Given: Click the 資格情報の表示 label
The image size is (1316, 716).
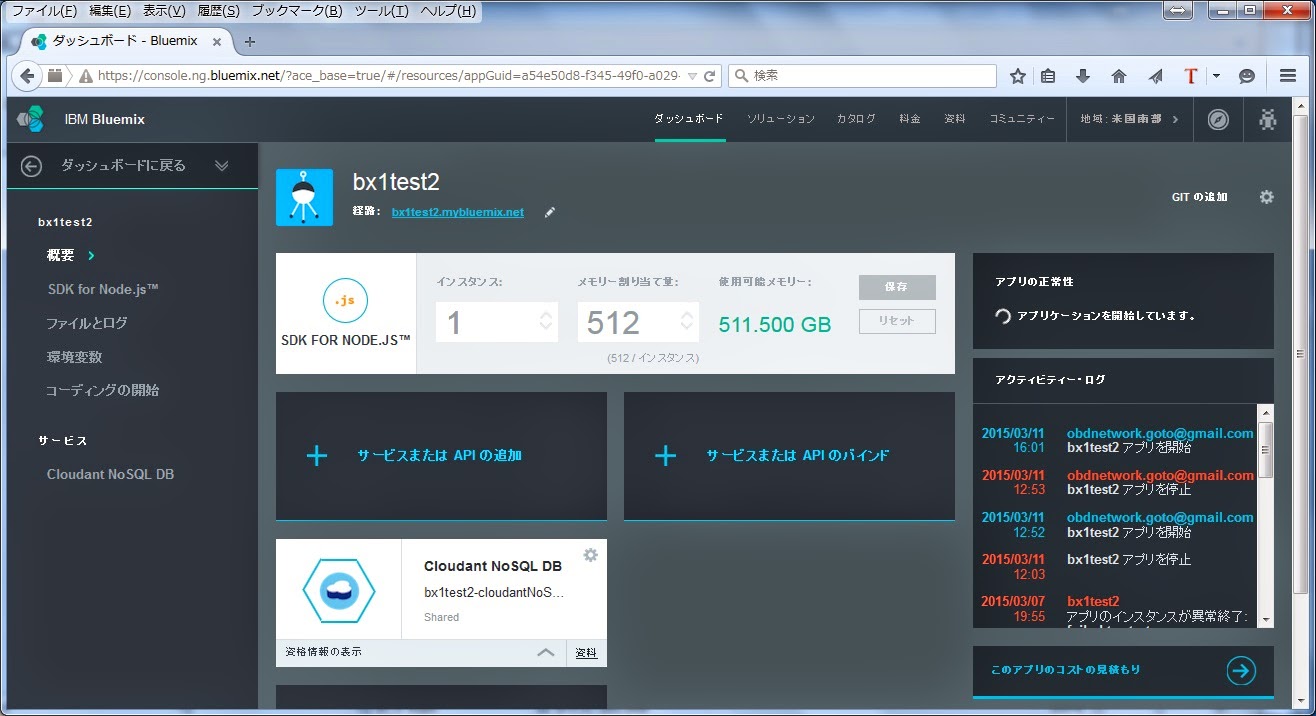Looking at the screenshot, I should (323, 652).
